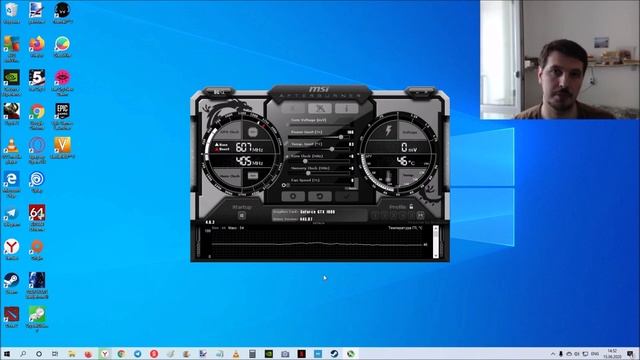Viewport: 640px width, 360px height.
Task: Open the Uplay desktop shortcut
Action: click(37, 182)
